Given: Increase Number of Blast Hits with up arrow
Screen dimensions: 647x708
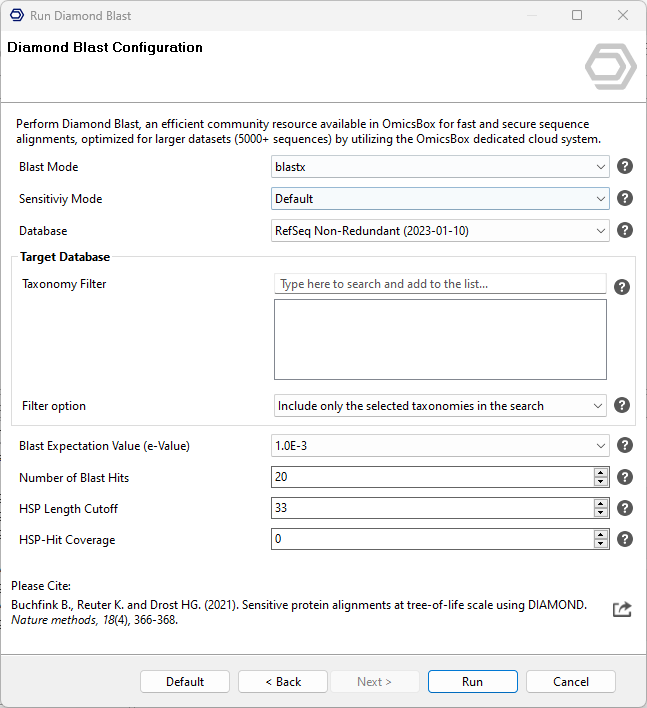Looking at the screenshot, I should tap(600, 473).
